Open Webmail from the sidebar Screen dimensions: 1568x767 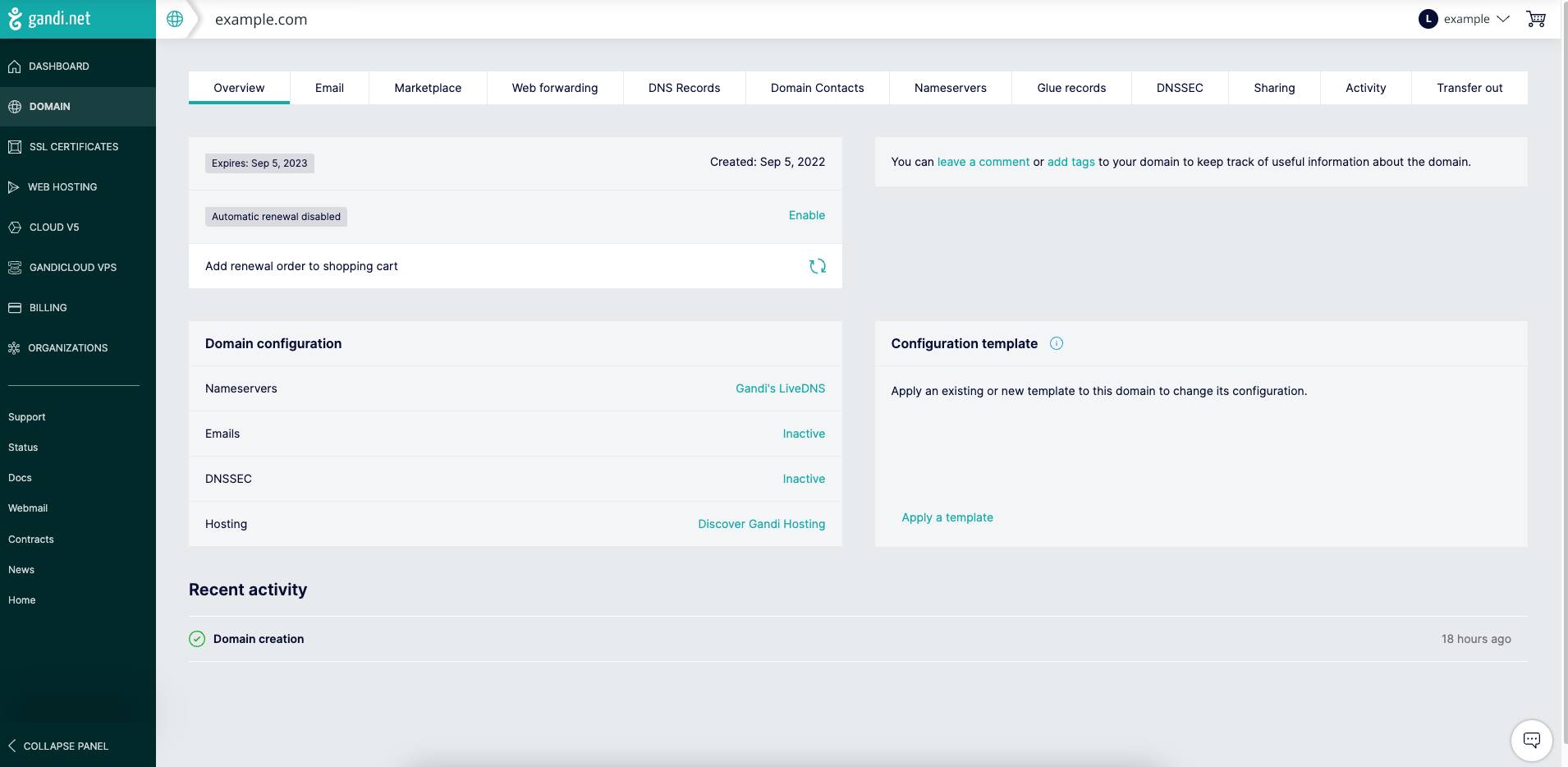[x=28, y=508]
